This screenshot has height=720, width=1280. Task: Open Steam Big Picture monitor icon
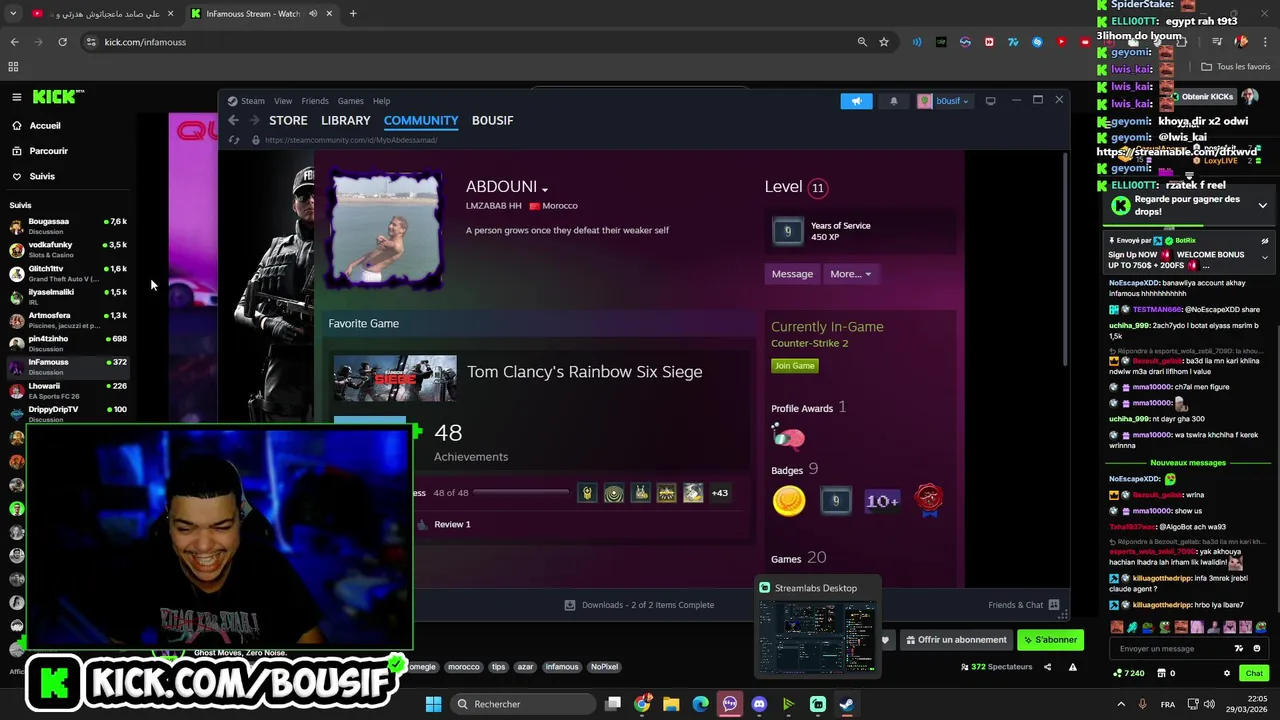[x=990, y=101]
